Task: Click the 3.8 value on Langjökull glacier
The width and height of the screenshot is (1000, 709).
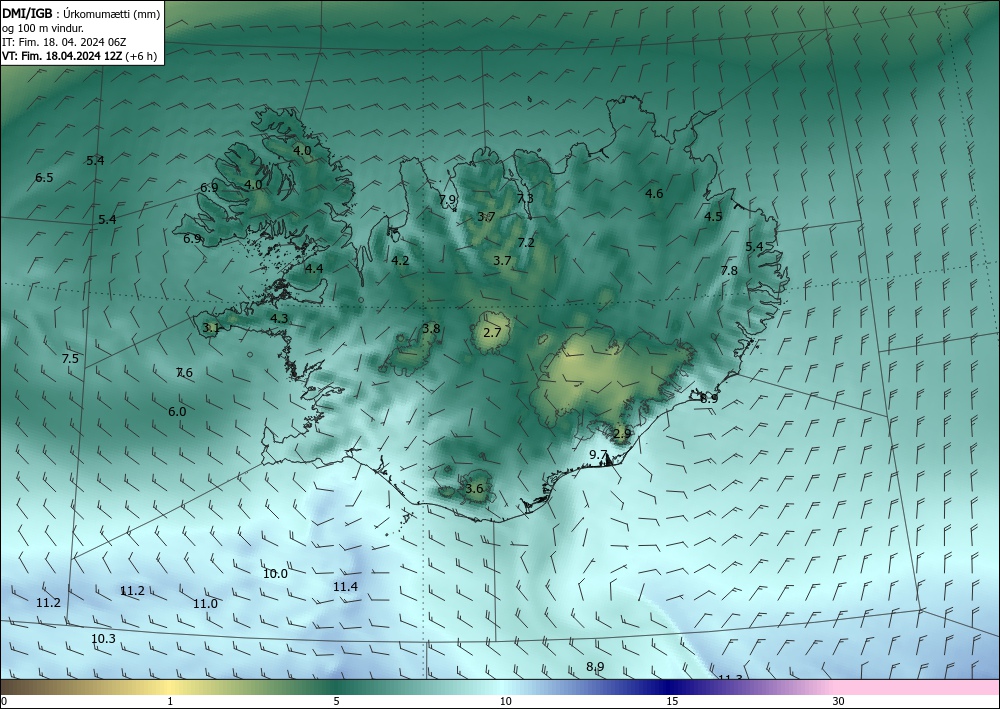Action: (x=431, y=329)
